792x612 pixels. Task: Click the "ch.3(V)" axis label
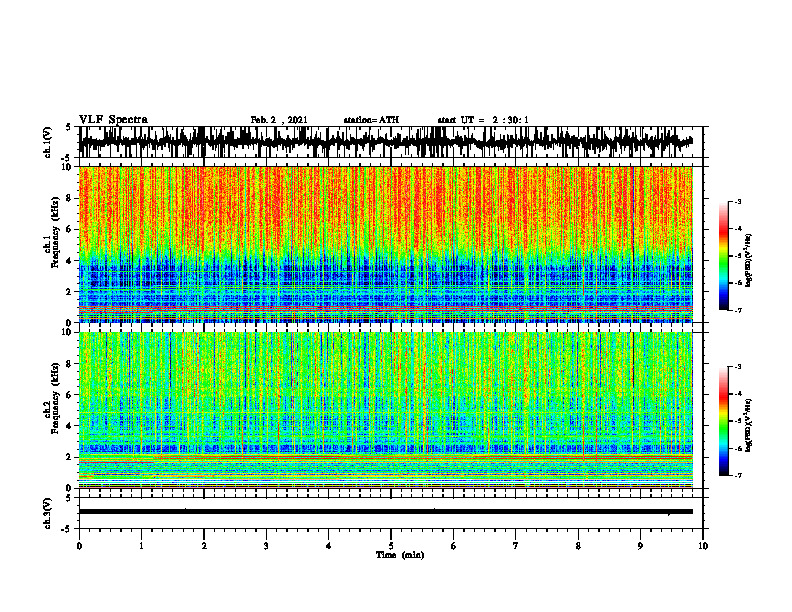[48, 514]
